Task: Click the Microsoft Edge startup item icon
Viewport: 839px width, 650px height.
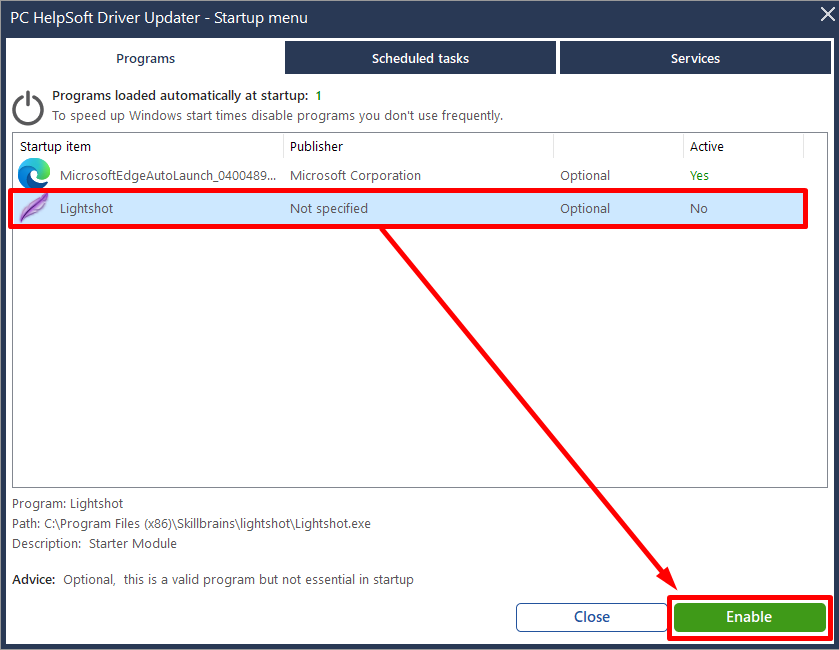Action: click(34, 174)
